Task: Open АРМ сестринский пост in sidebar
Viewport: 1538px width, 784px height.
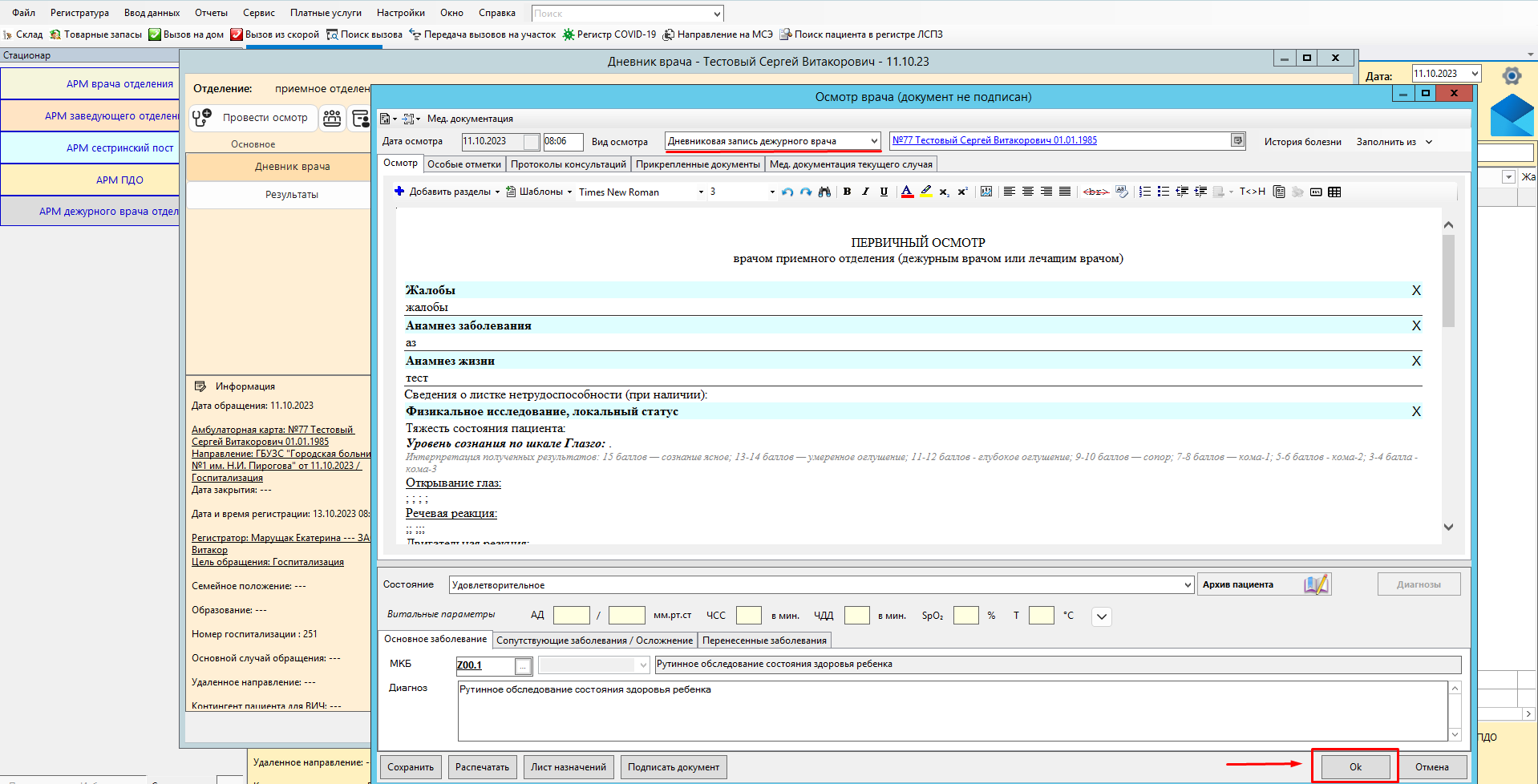Action: [x=90, y=148]
